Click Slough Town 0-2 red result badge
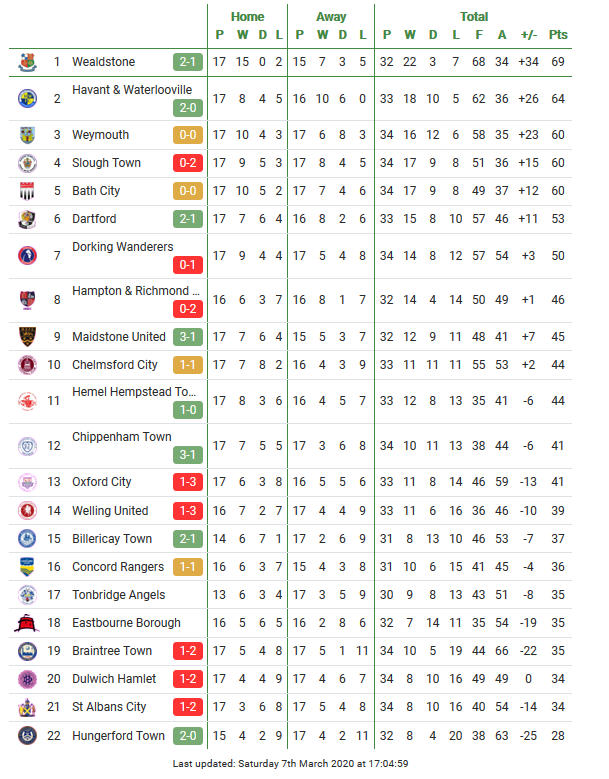The width and height of the screenshot is (609, 779). pos(188,163)
